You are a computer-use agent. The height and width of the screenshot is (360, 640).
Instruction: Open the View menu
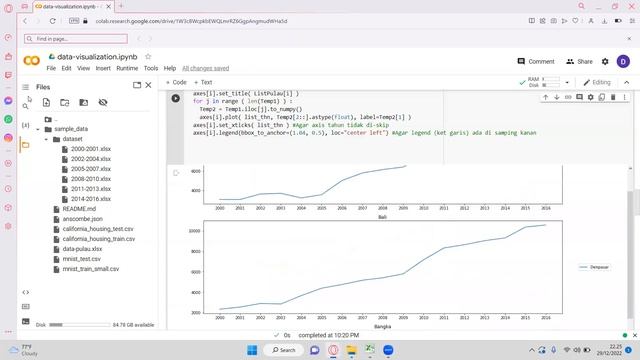tap(83, 68)
